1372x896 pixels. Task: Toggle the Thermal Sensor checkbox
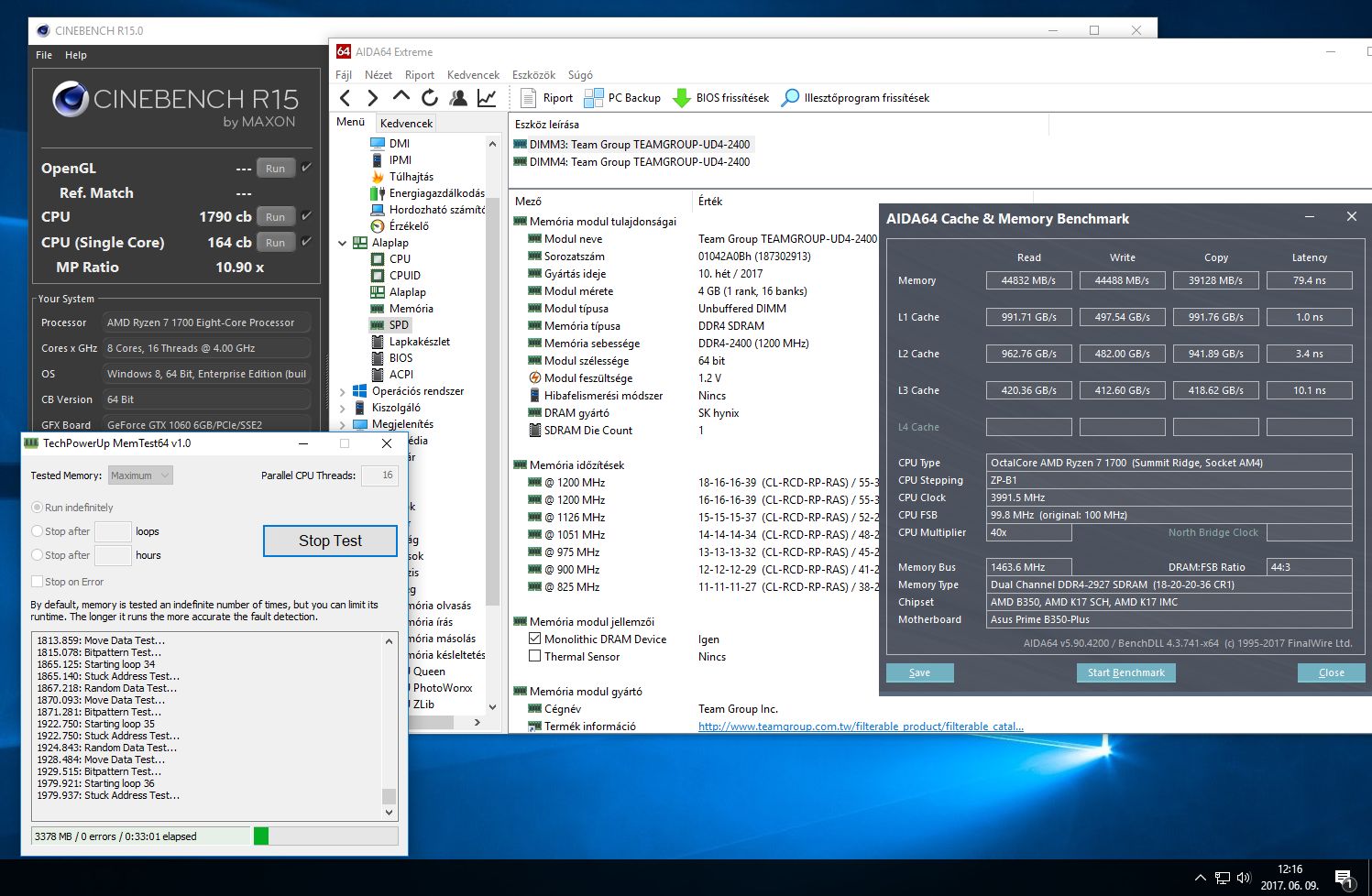pyautogui.click(x=535, y=656)
